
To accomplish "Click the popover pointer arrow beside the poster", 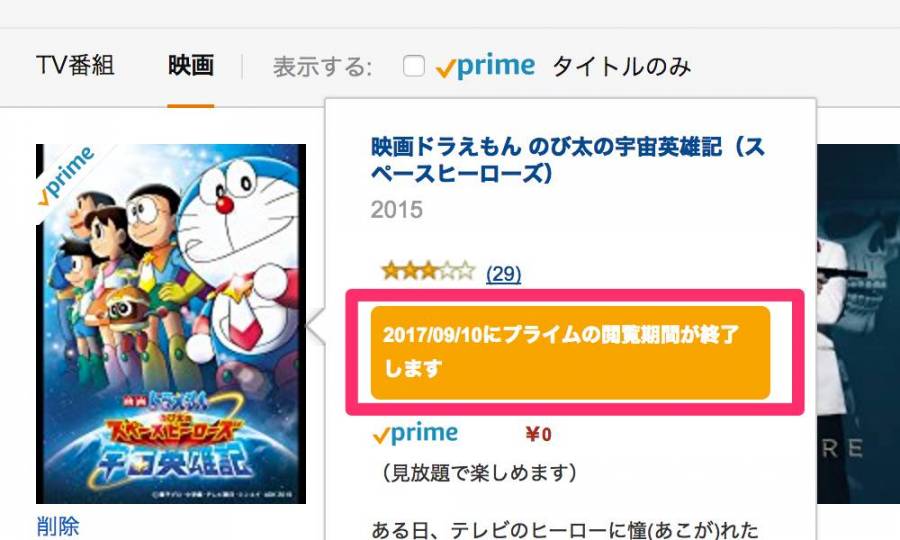I will click(316, 325).
